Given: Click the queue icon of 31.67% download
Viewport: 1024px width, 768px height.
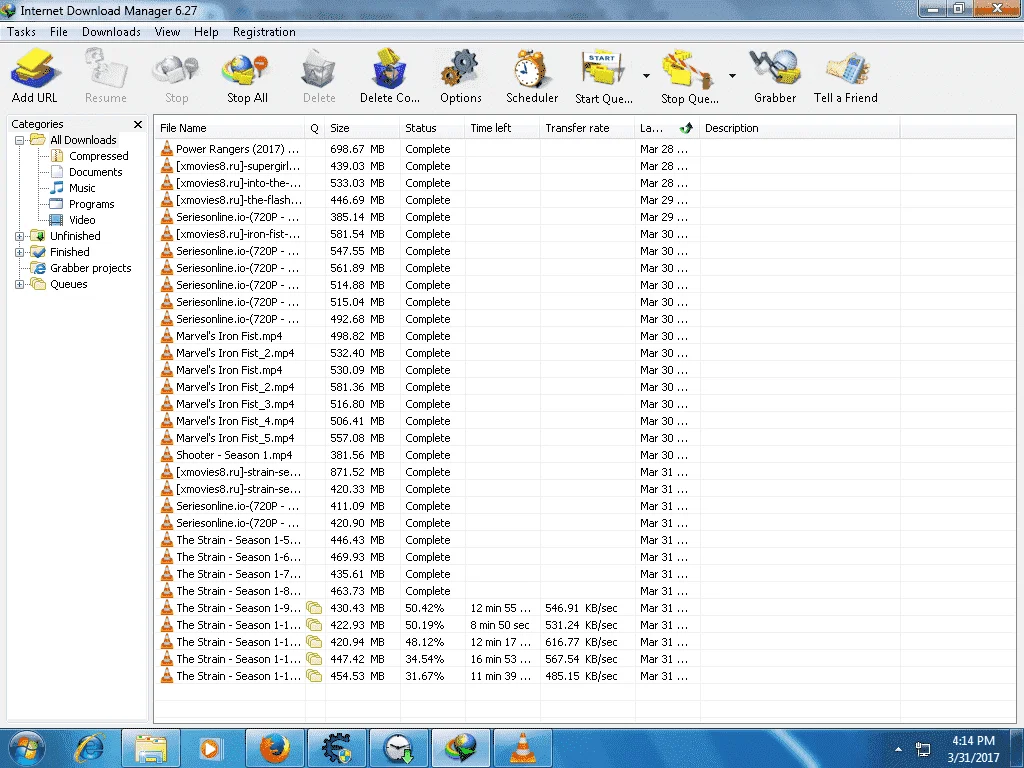Looking at the screenshot, I should 314,676.
